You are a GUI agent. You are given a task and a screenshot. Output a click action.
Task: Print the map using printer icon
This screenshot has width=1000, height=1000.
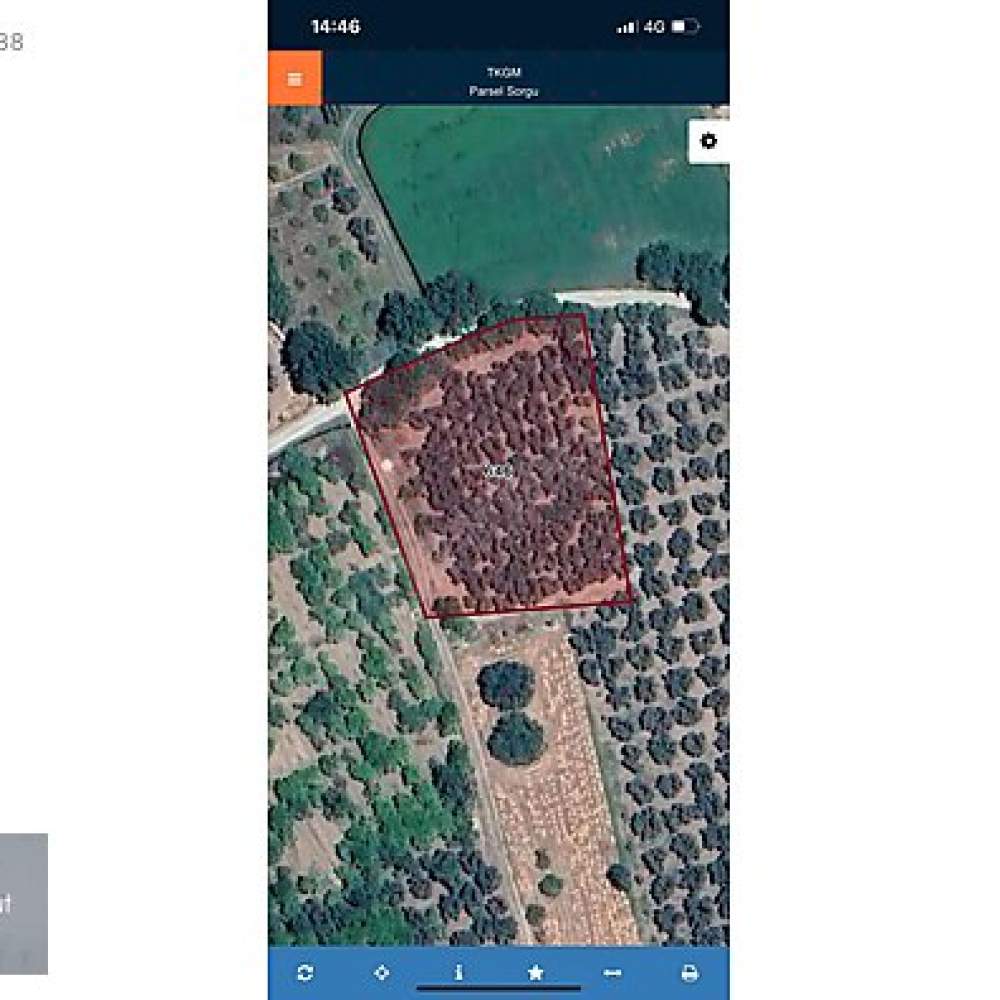tap(689, 973)
